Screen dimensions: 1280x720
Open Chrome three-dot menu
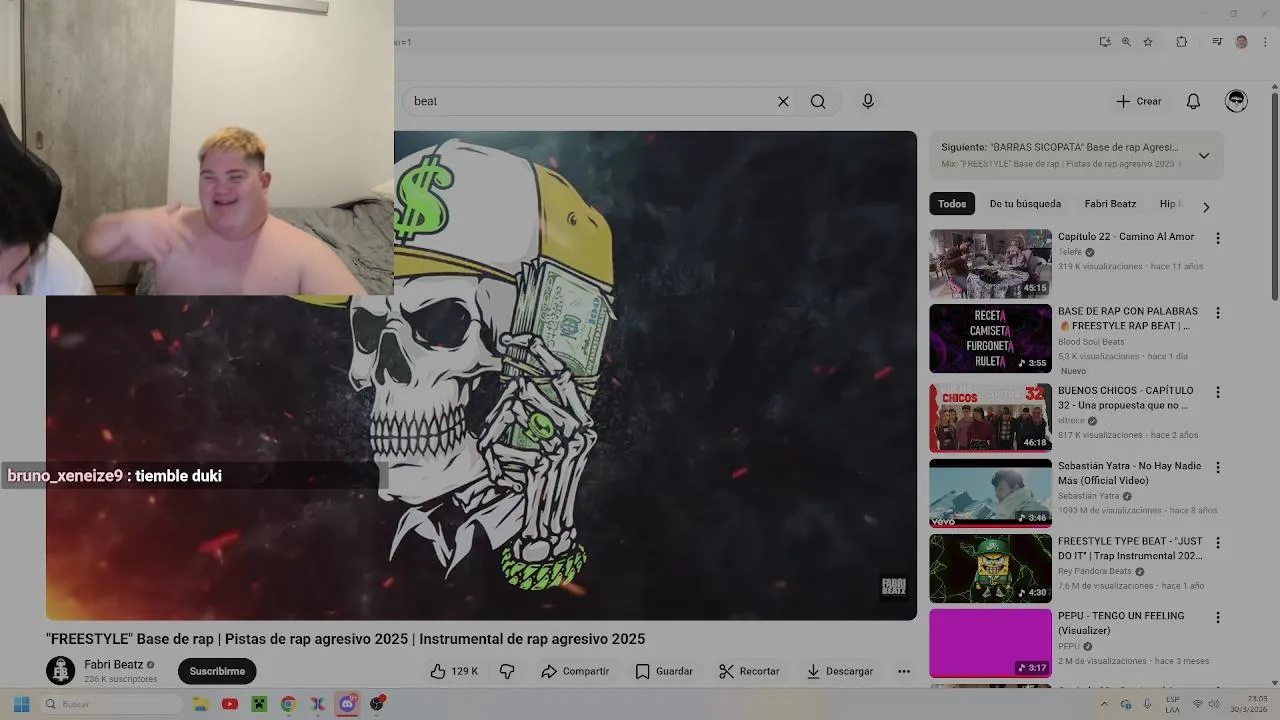click(x=1265, y=42)
